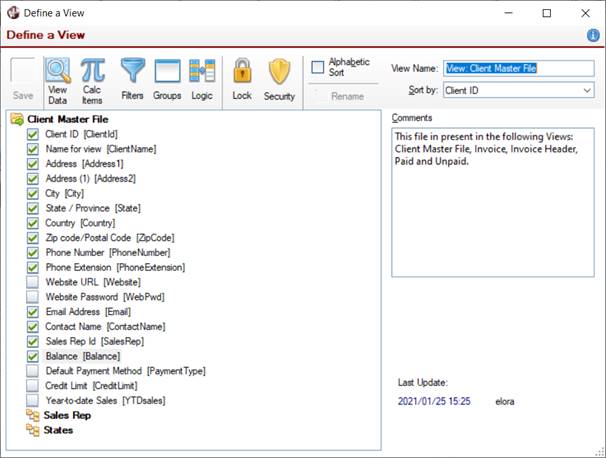This screenshot has height=458, width=606.
Task: Uncheck the Balance field checkbox
Action: (33, 356)
